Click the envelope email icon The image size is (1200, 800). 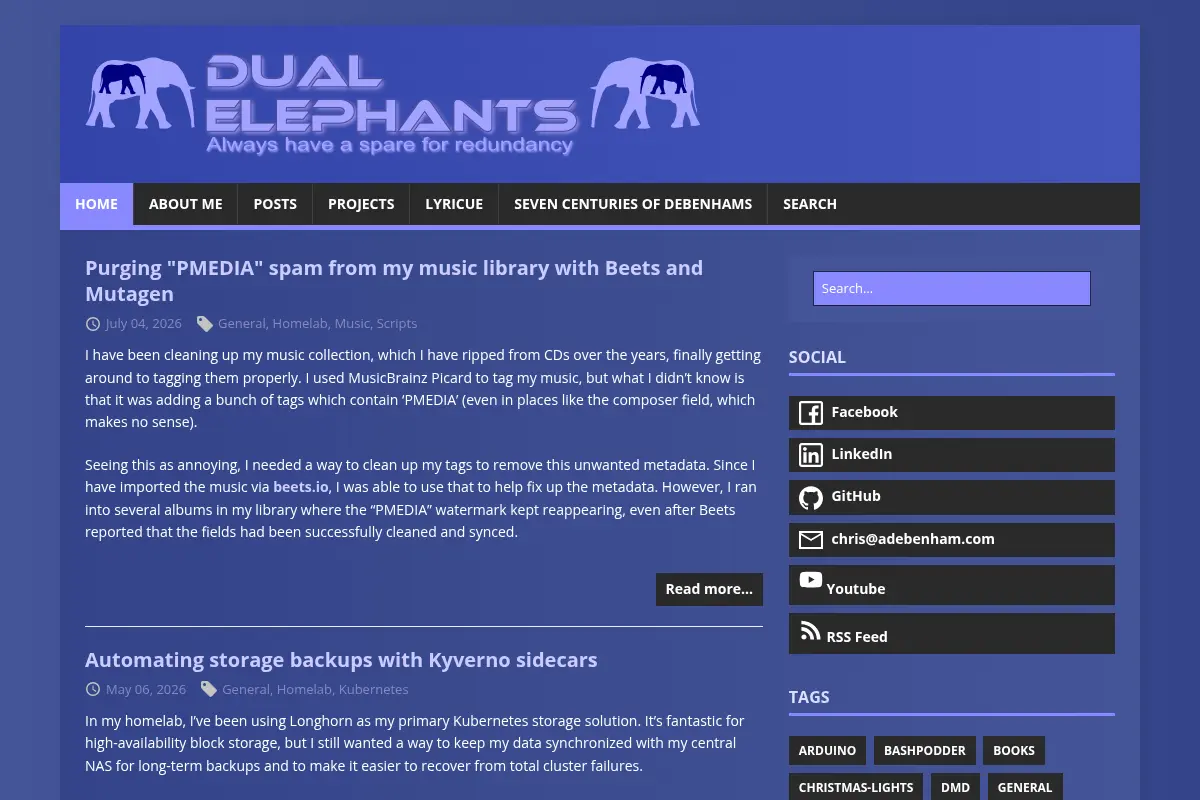tap(811, 540)
